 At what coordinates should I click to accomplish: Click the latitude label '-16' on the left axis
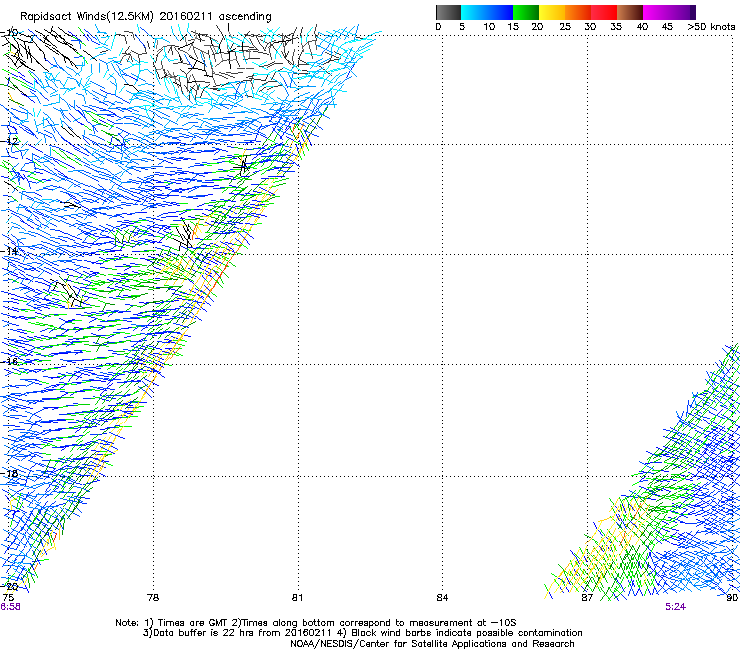click(10, 362)
